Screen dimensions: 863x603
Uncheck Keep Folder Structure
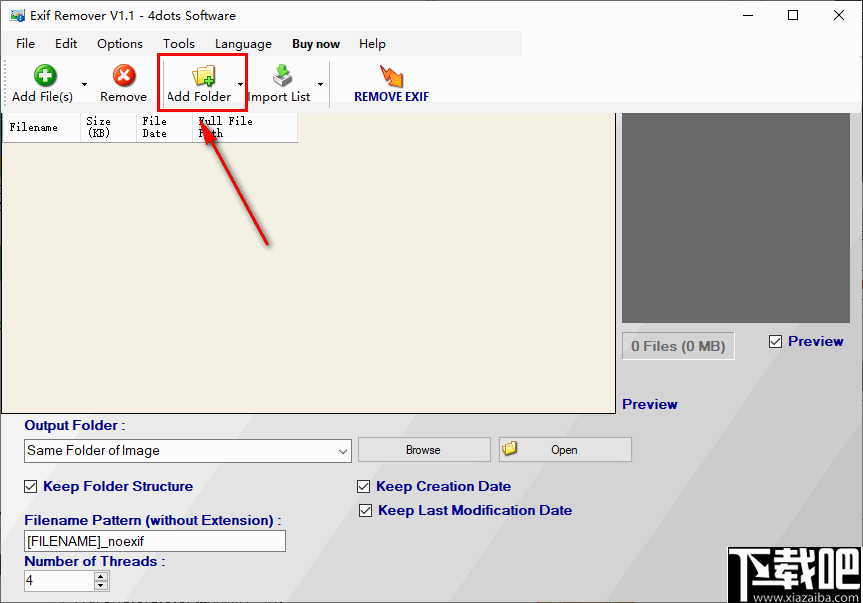click(30, 486)
